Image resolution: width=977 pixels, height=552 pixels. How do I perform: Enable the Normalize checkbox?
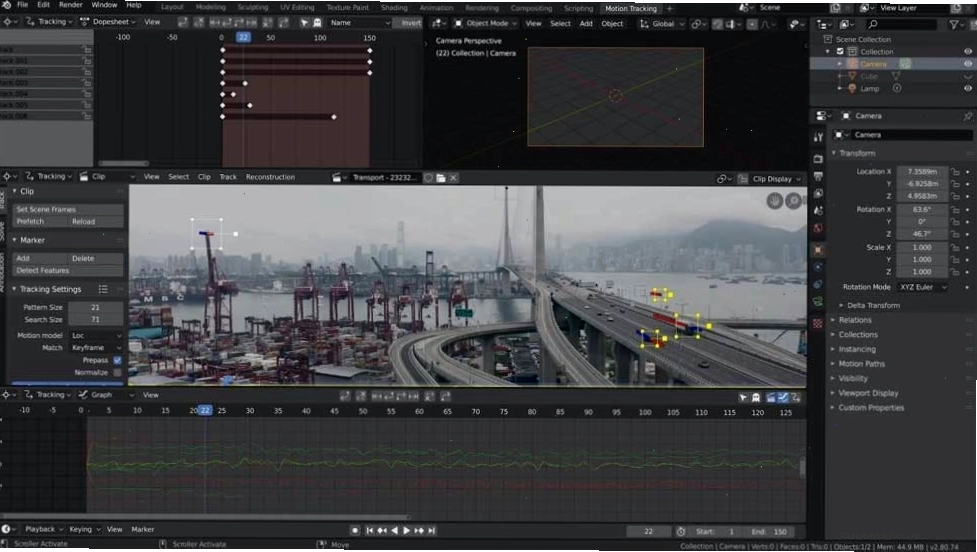click(117, 373)
